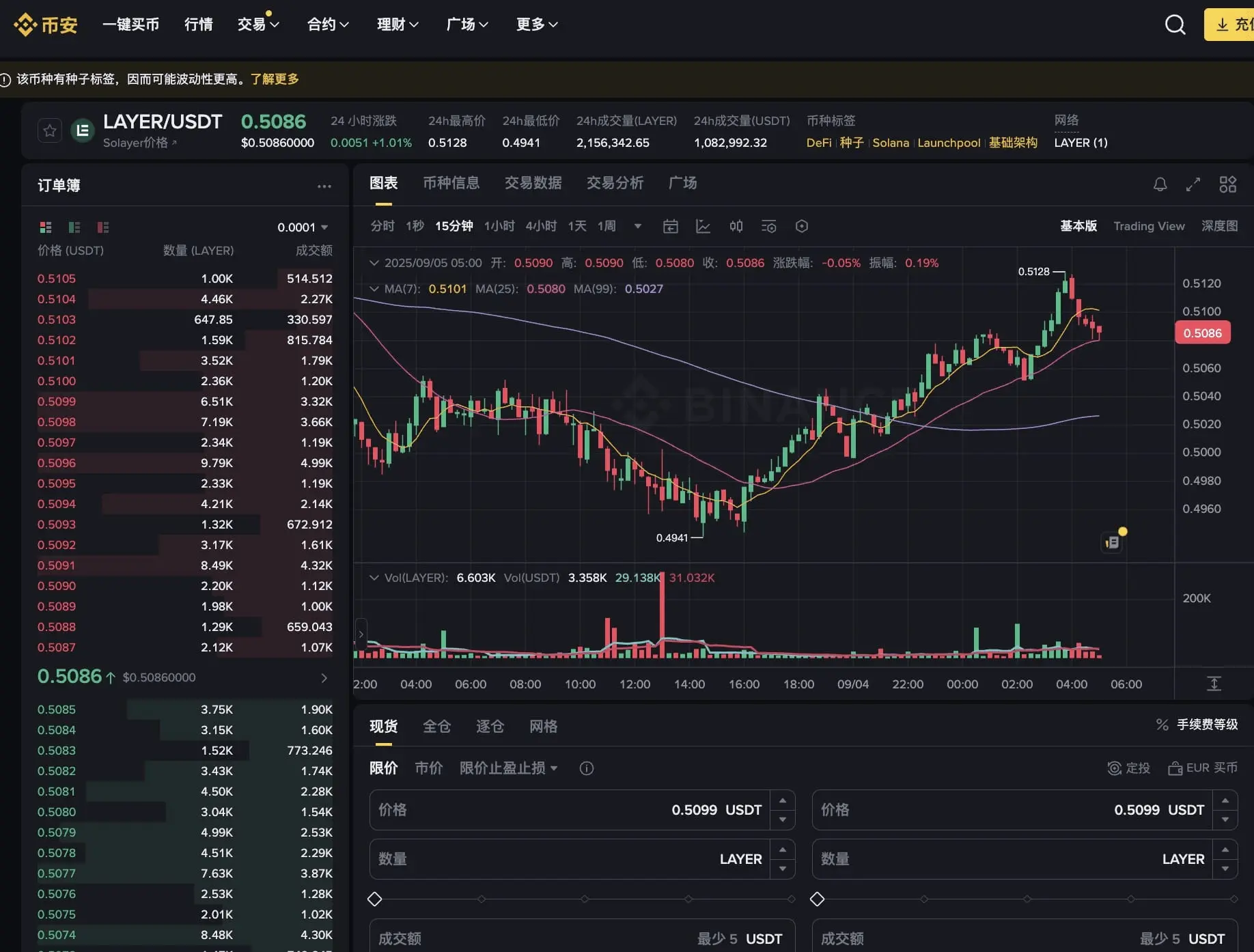Increase buy quantity stepper up arrow

[783, 850]
